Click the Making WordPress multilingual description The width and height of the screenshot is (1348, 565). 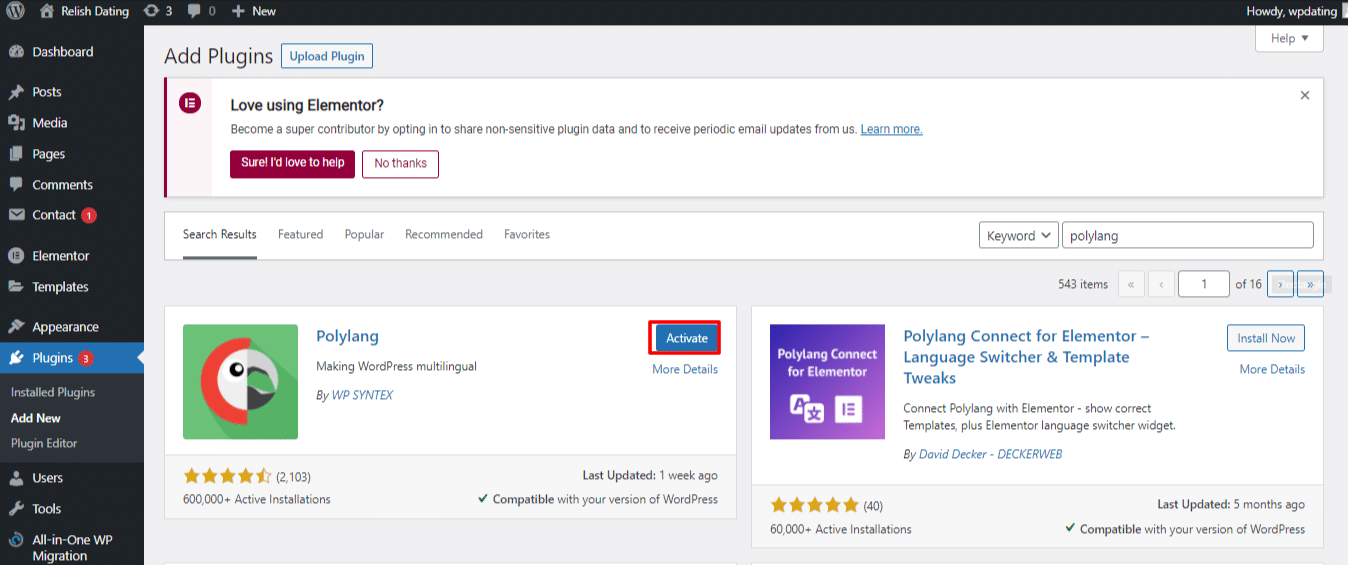(396, 366)
